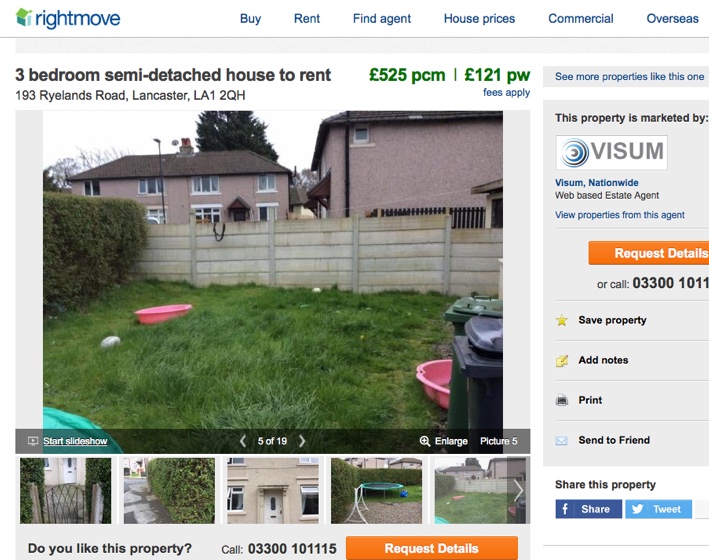Click the orange Request Details button below gallery
The width and height of the screenshot is (709, 560).
(432, 548)
